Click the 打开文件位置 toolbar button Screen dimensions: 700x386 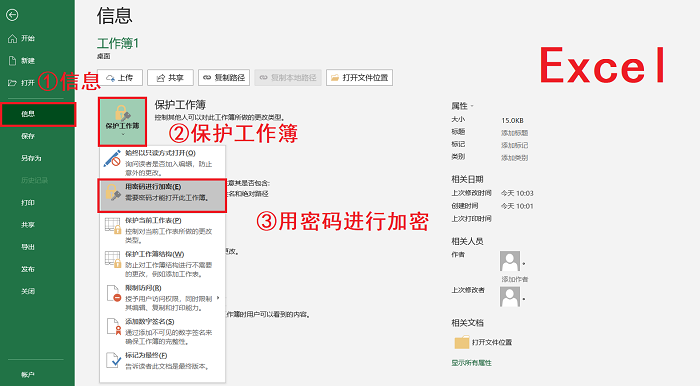tap(359, 78)
